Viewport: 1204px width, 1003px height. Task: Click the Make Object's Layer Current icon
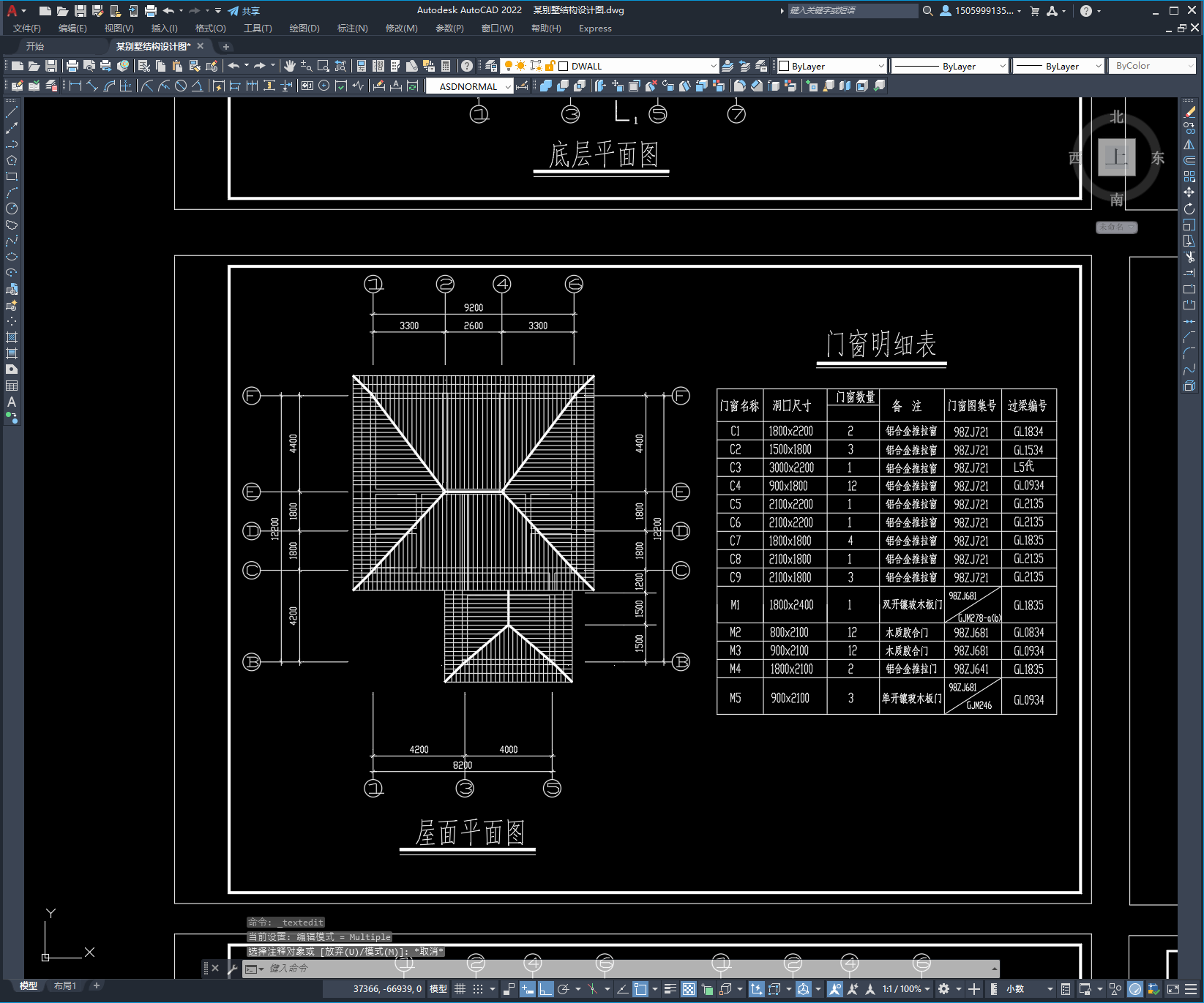(x=728, y=66)
